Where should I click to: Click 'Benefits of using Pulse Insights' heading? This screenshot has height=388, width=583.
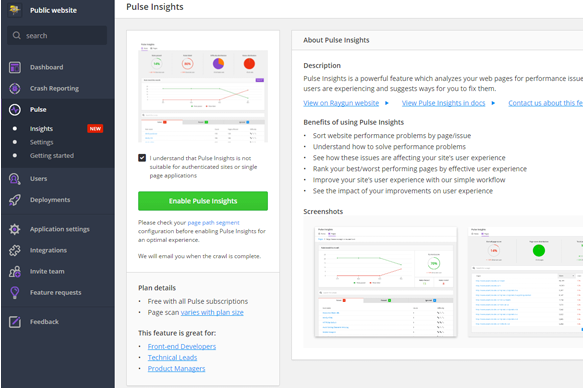click(x=353, y=122)
